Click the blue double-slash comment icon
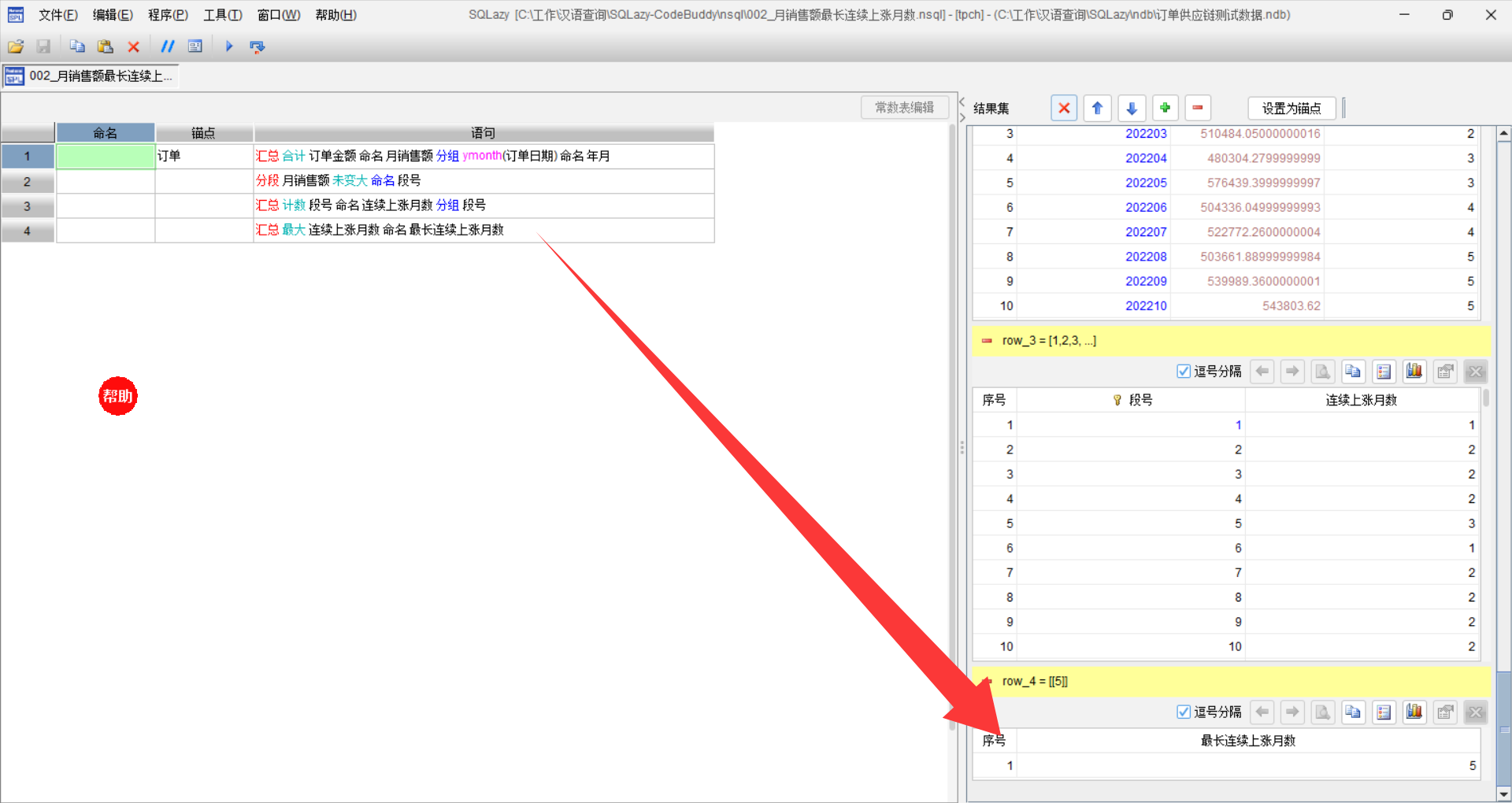This screenshot has height=803, width=1512. [x=167, y=46]
